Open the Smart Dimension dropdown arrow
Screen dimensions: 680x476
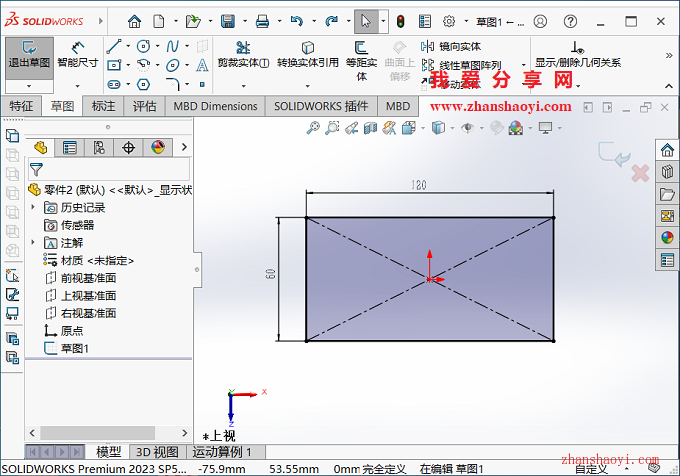click(78, 86)
